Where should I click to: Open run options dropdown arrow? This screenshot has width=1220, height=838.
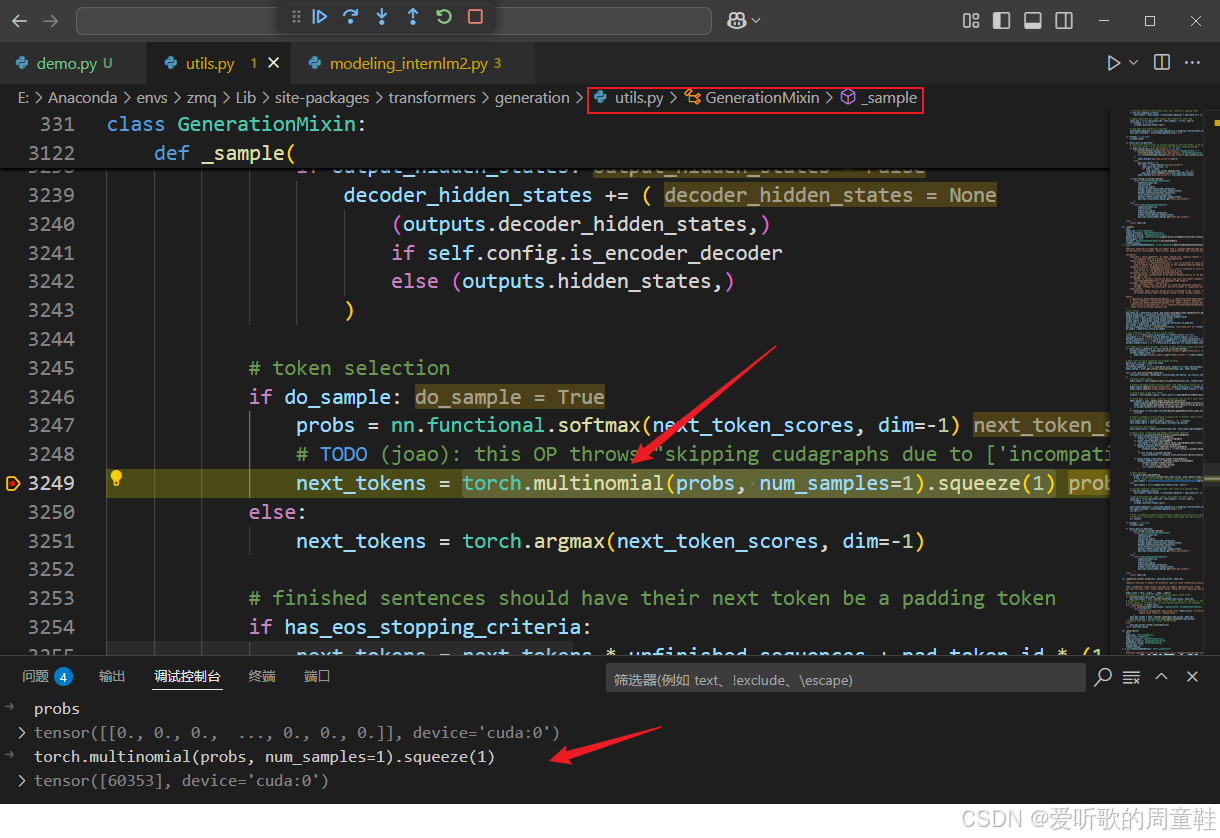pos(1133,63)
